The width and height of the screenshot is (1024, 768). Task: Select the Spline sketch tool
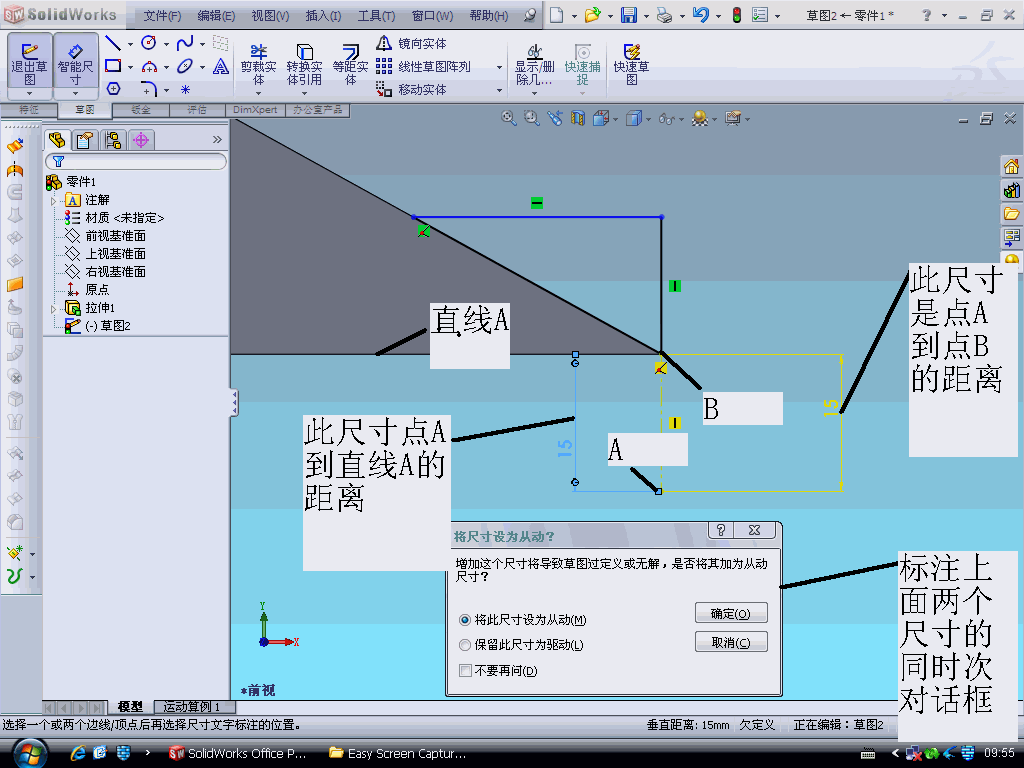click(x=185, y=44)
